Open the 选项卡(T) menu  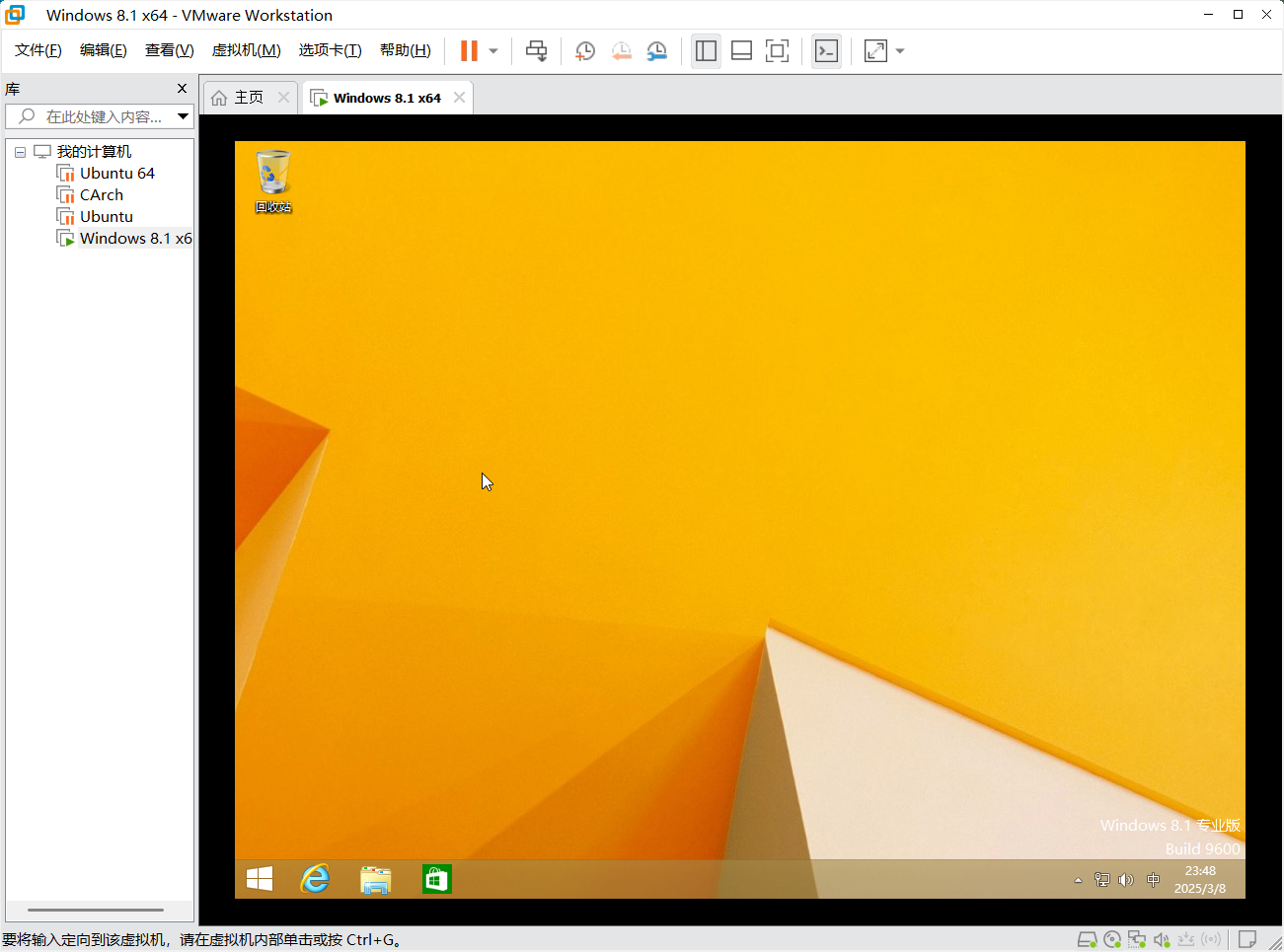click(x=331, y=50)
